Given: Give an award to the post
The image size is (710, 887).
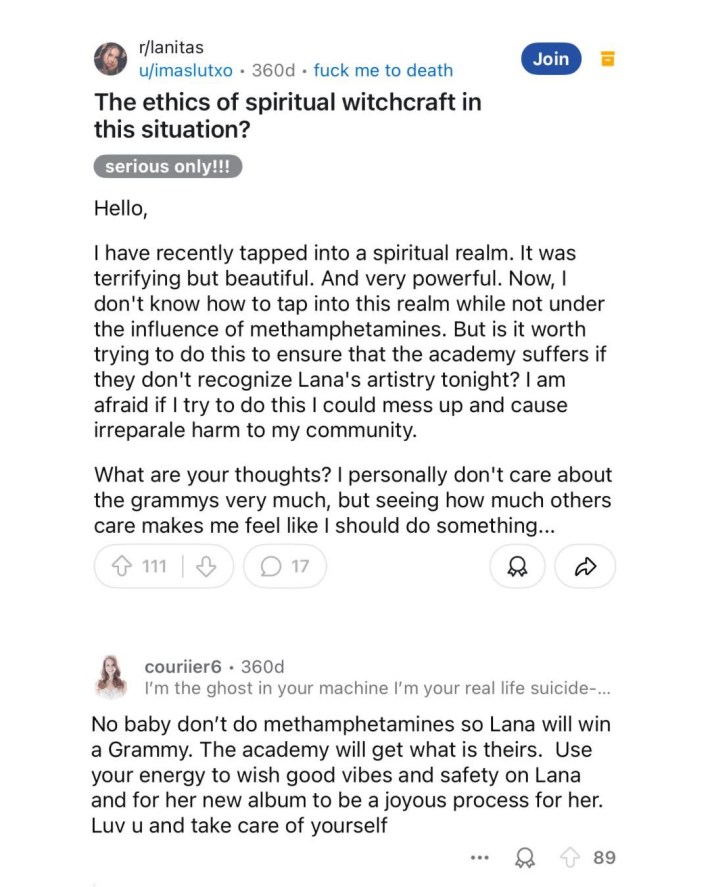Looking at the screenshot, I should (x=517, y=567).
